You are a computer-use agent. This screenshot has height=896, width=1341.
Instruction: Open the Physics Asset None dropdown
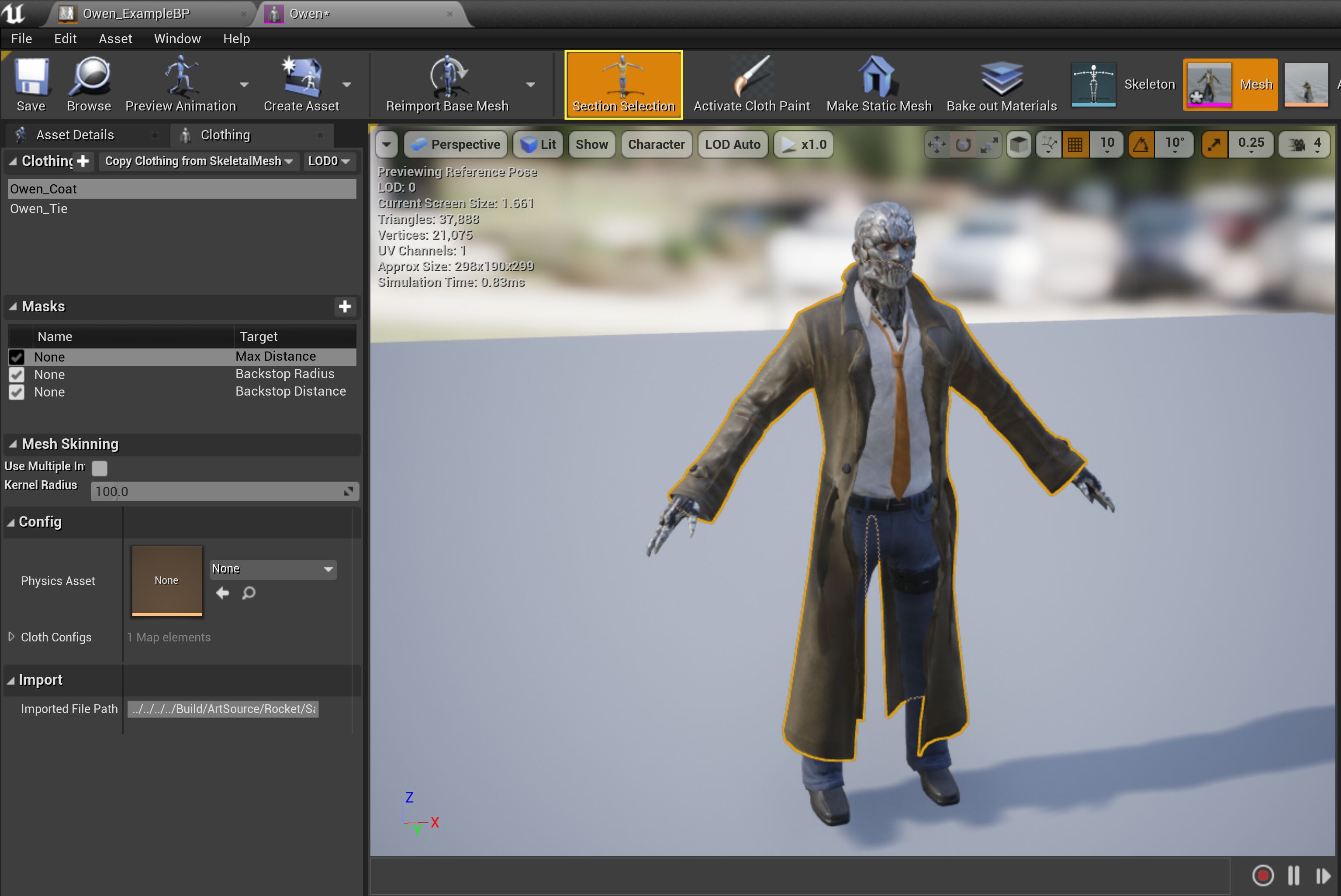[x=273, y=569]
